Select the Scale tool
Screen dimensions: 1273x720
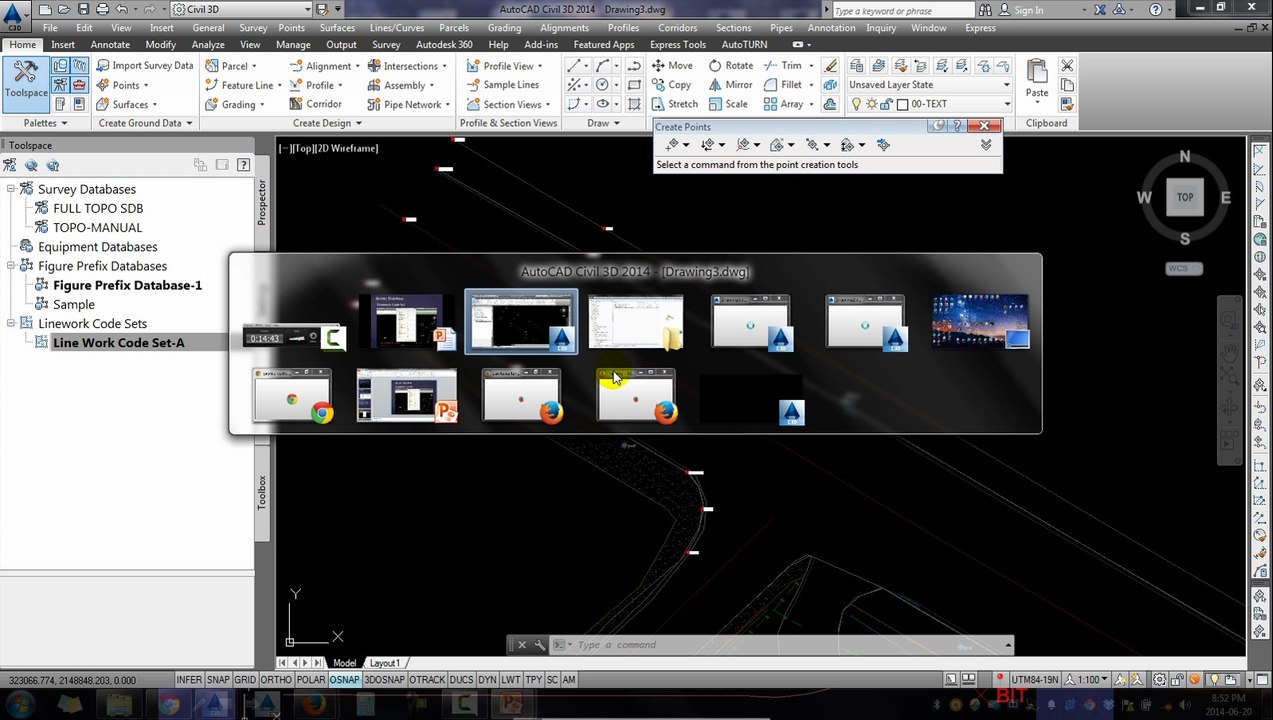coord(728,104)
